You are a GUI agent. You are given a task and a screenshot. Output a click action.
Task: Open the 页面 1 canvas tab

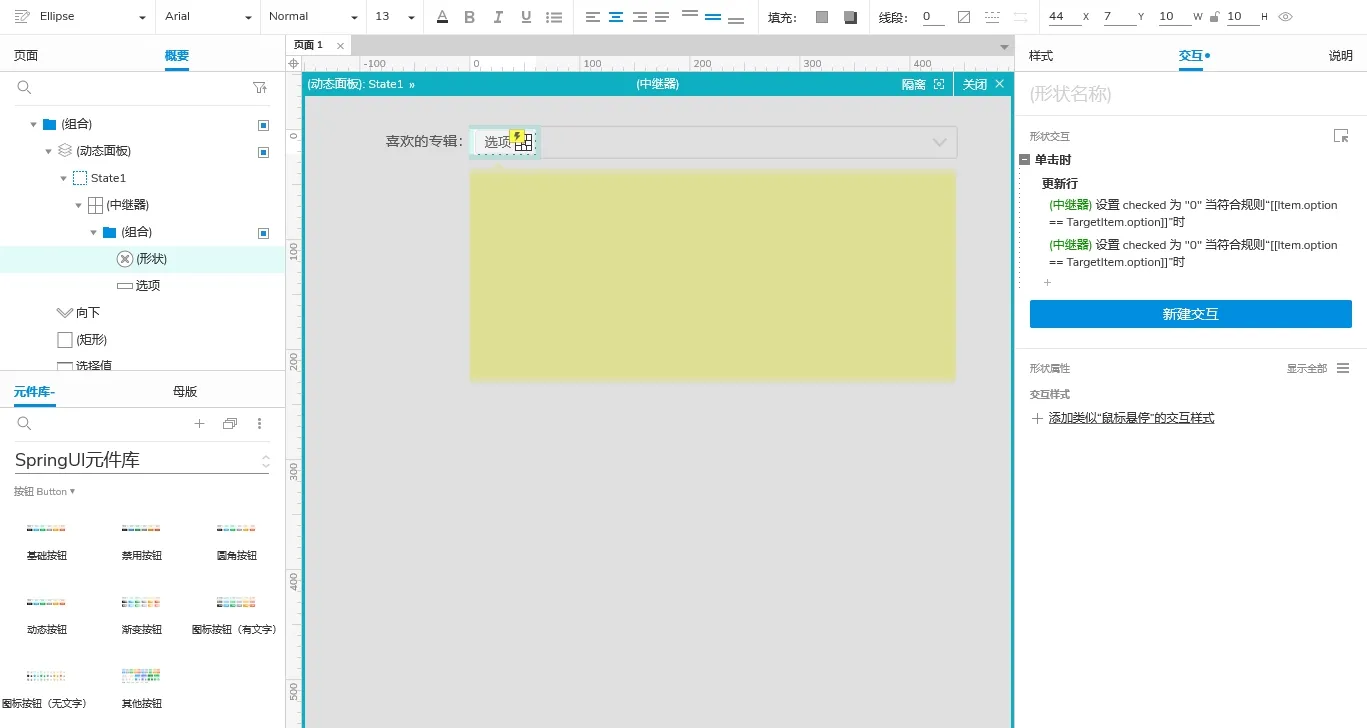pos(308,45)
